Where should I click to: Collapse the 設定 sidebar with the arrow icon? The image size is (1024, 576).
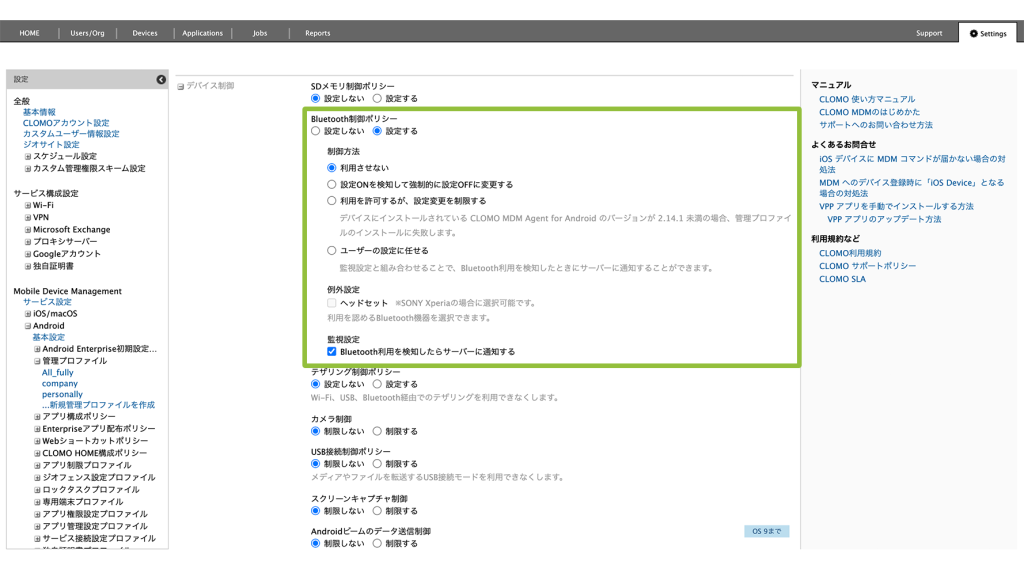[161, 79]
